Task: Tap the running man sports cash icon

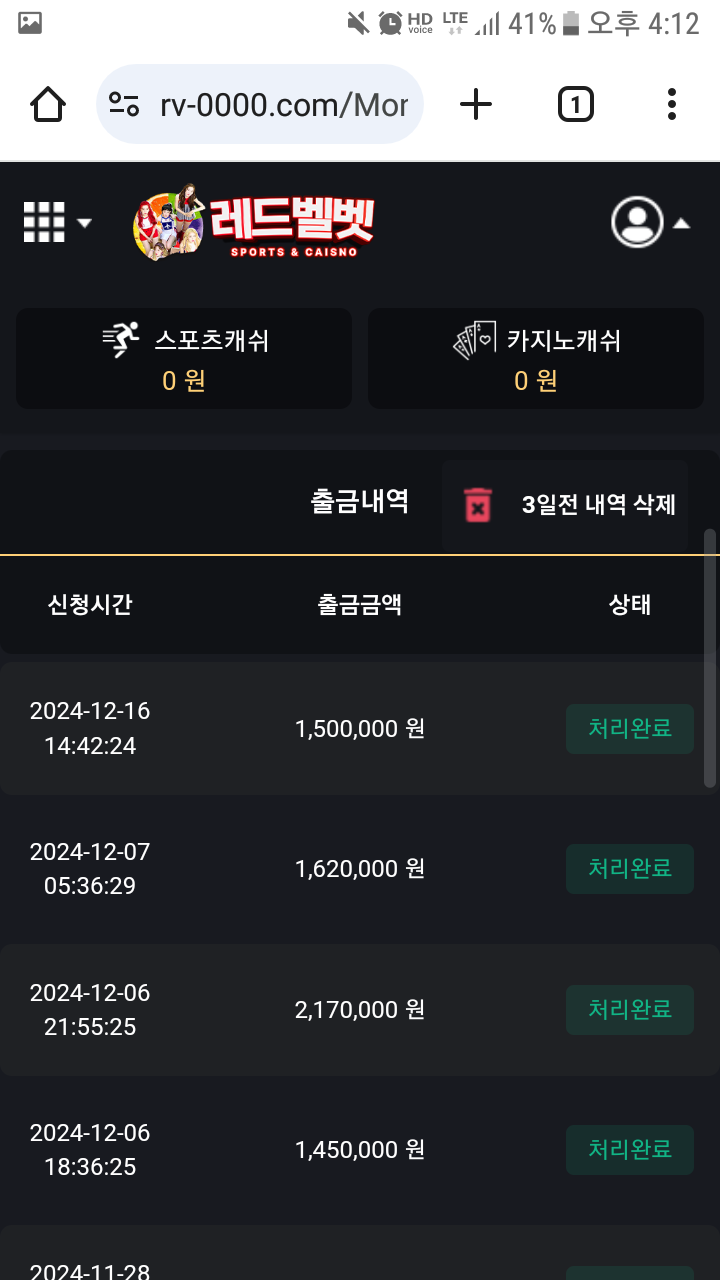Action: coord(122,340)
